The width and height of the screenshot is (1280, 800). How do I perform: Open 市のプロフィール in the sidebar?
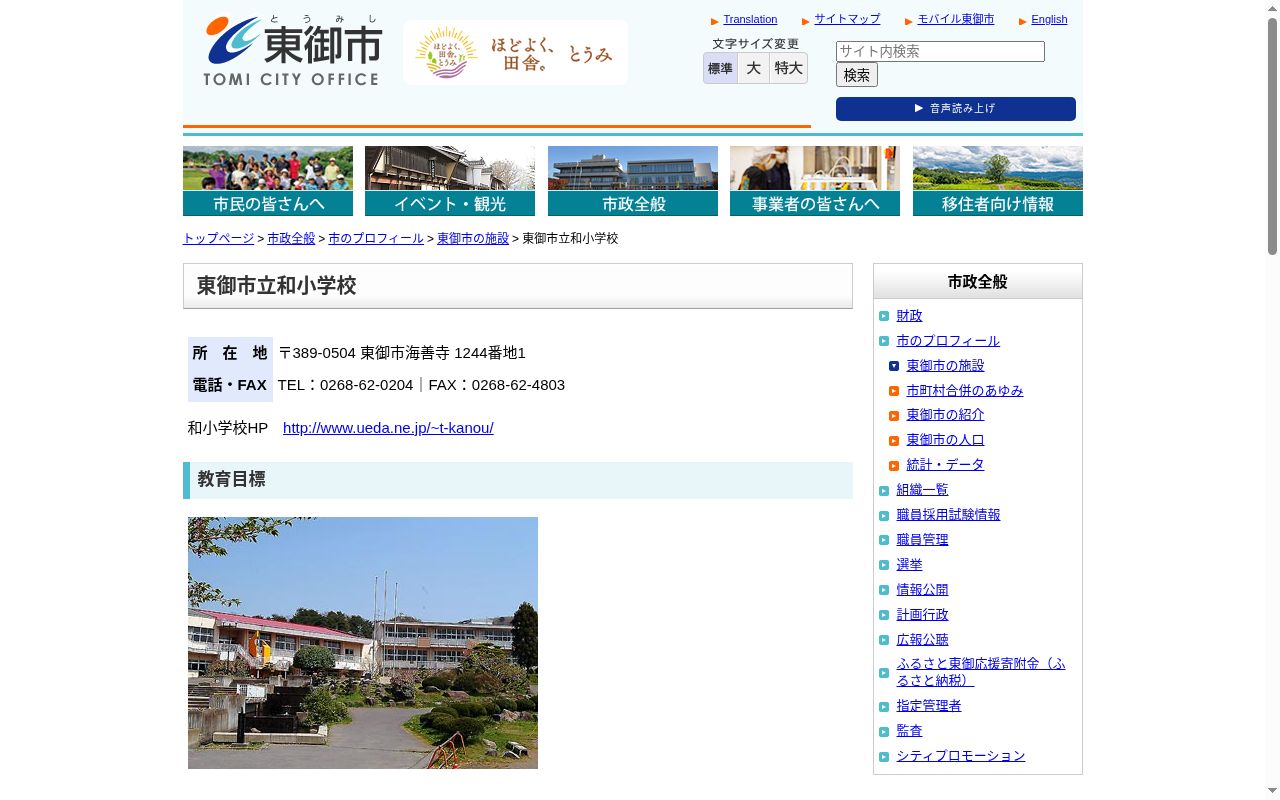948,341
